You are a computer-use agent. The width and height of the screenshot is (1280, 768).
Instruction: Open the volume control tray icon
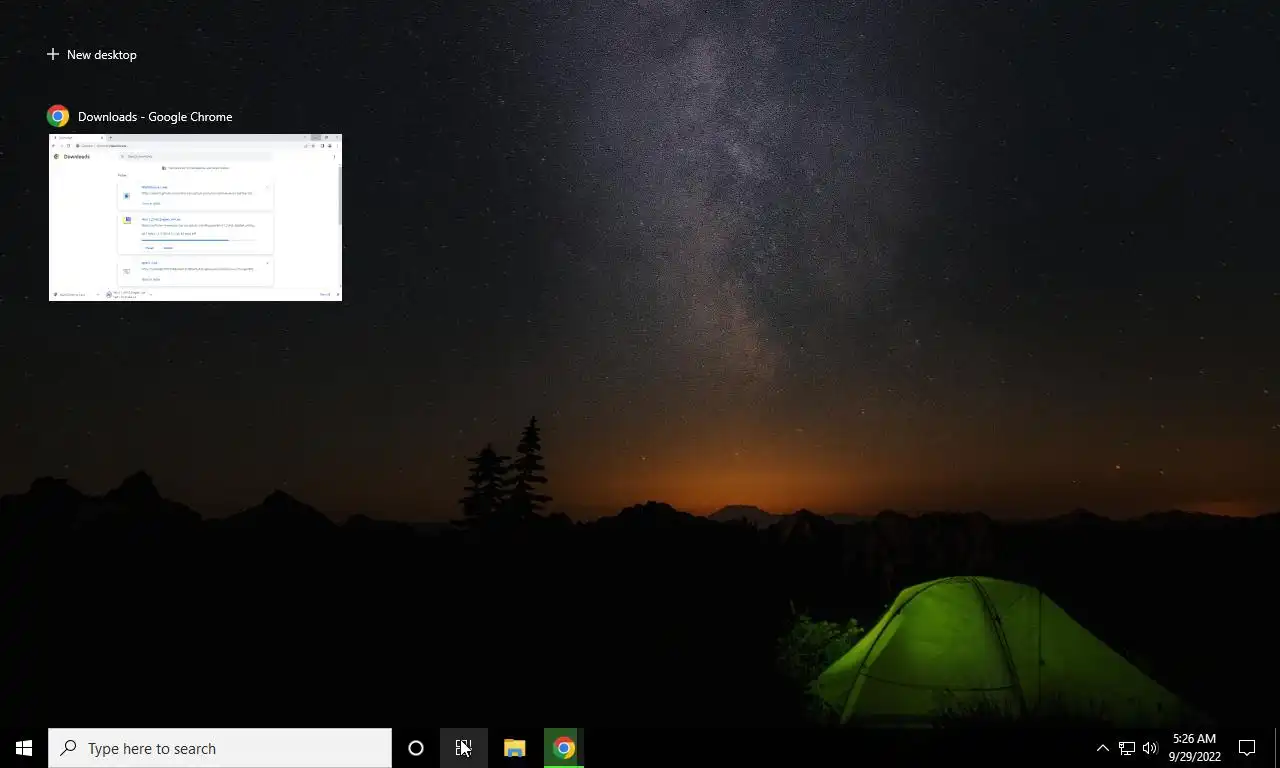(x=1150, y=748)
